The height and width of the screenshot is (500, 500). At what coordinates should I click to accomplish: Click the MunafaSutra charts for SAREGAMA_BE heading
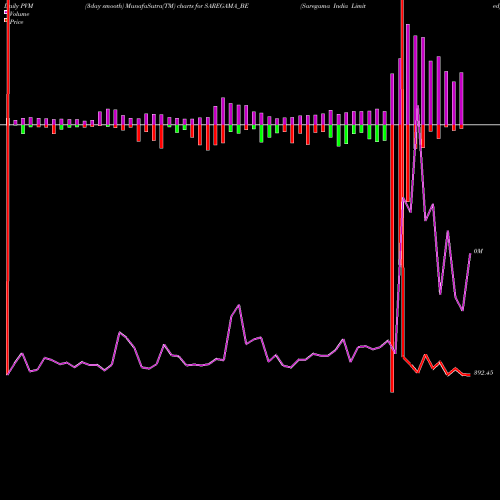(167, 6)
